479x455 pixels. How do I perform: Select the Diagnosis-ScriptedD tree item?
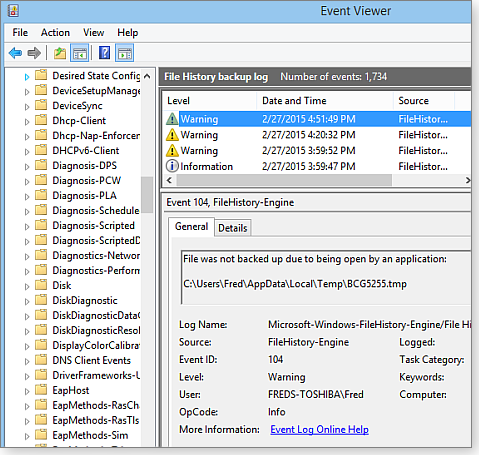coord(96,240)
